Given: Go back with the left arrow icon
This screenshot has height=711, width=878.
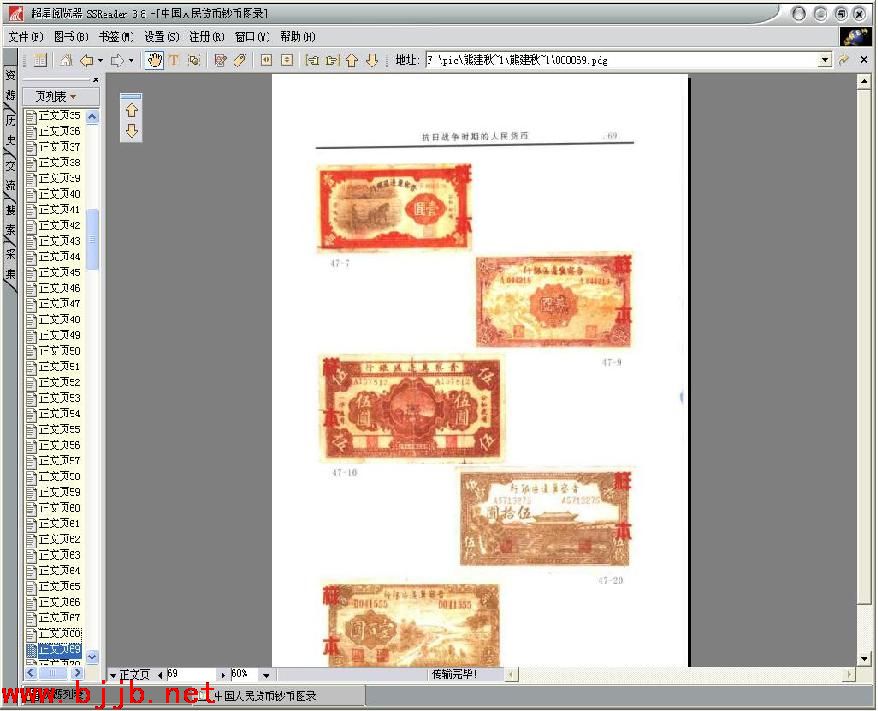Looking at the screenshot, I should point(87,60).
